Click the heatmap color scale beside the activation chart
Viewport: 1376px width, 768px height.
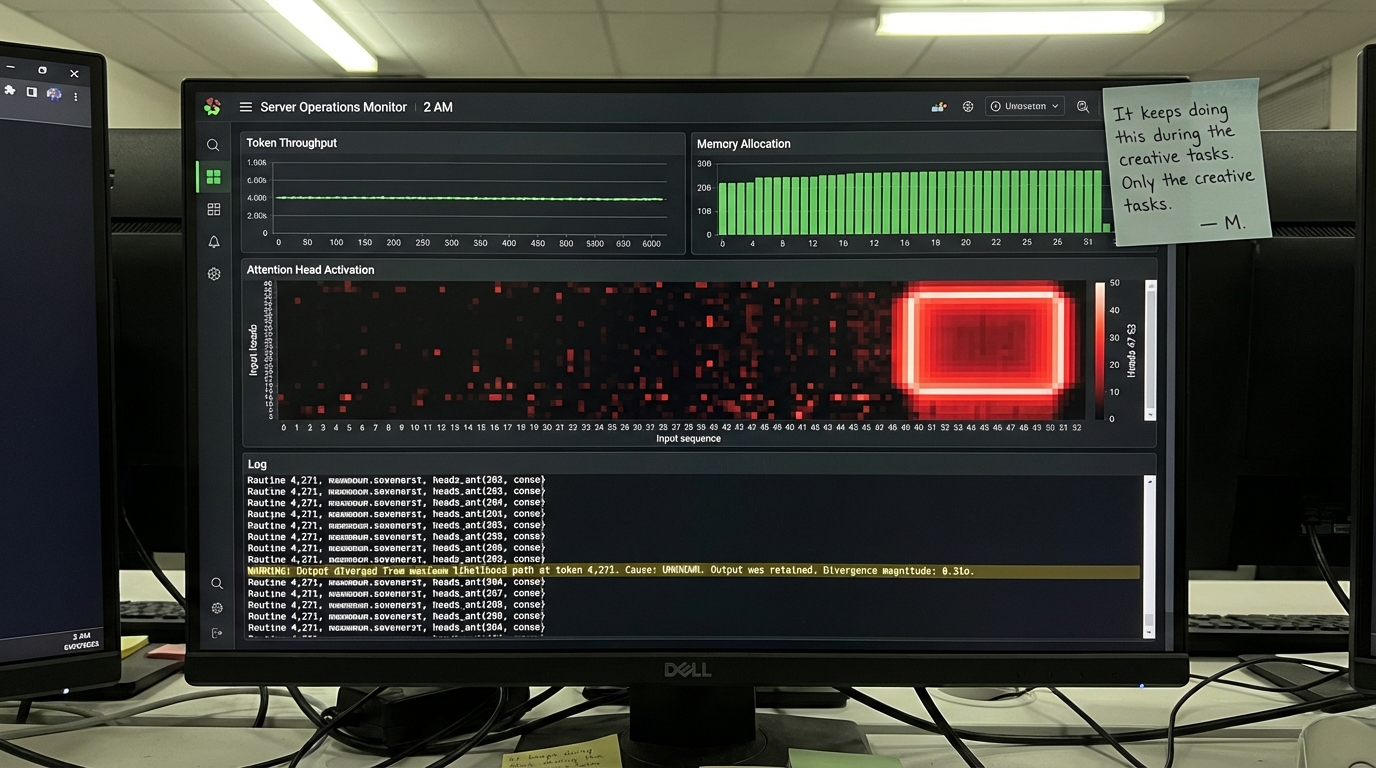(1100, 350)
